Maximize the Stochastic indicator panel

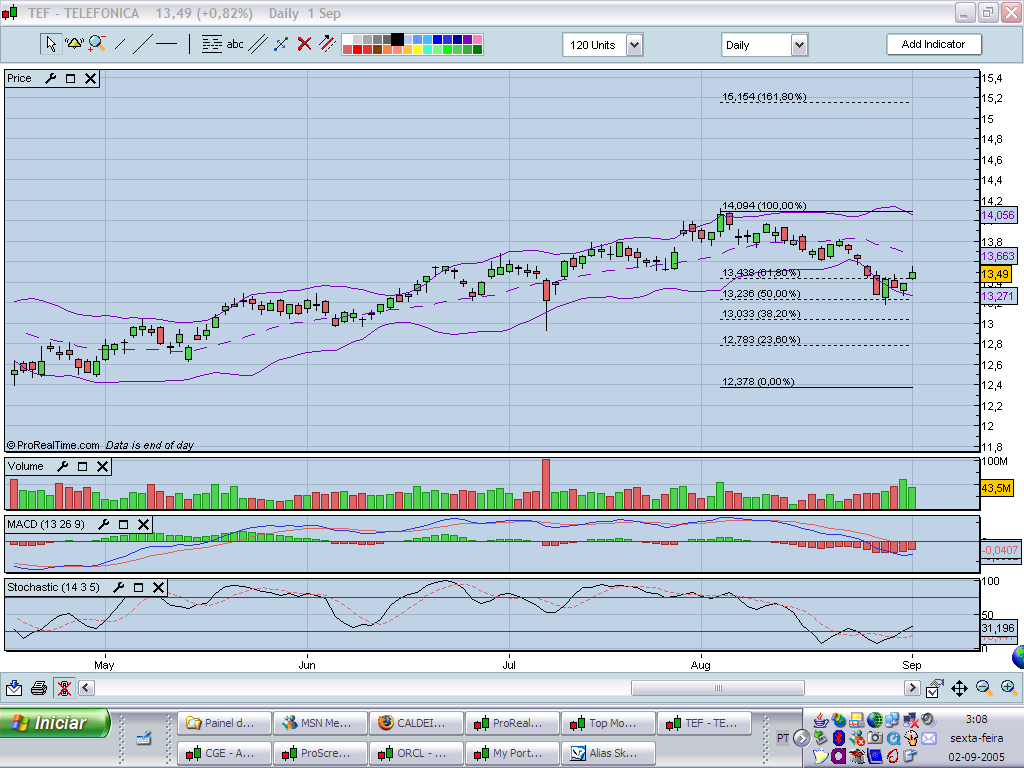click(x=138, y=587)
